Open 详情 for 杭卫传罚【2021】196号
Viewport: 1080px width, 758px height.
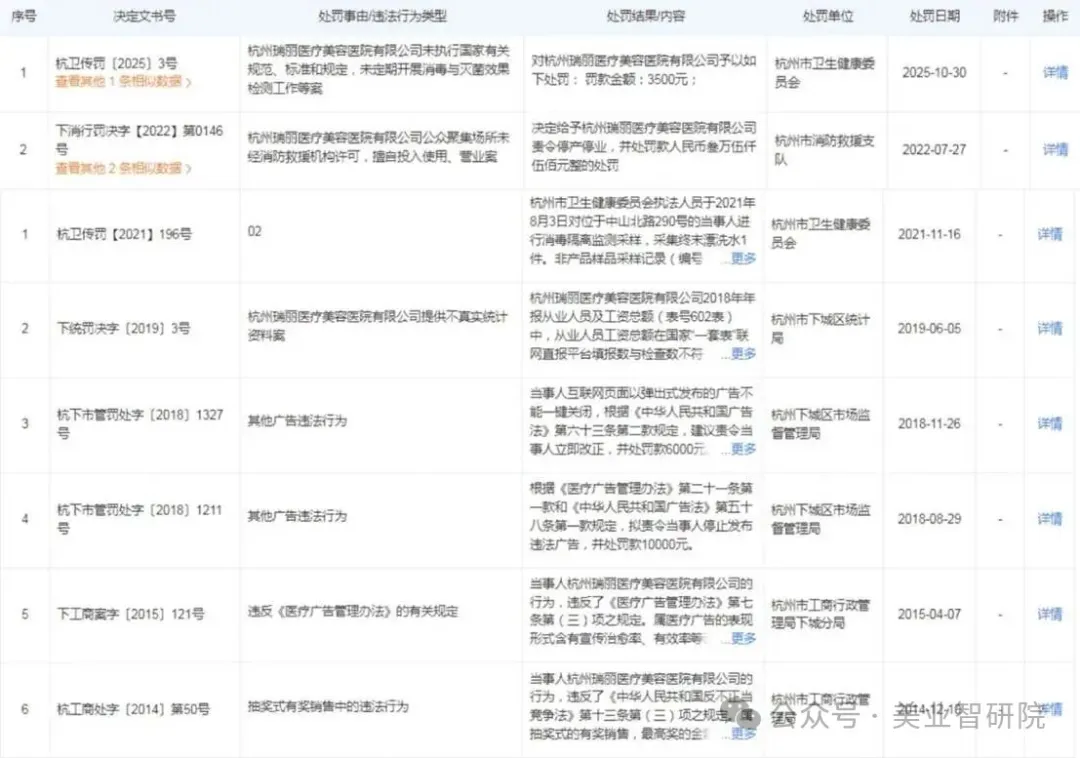(x=1050, y=234)
